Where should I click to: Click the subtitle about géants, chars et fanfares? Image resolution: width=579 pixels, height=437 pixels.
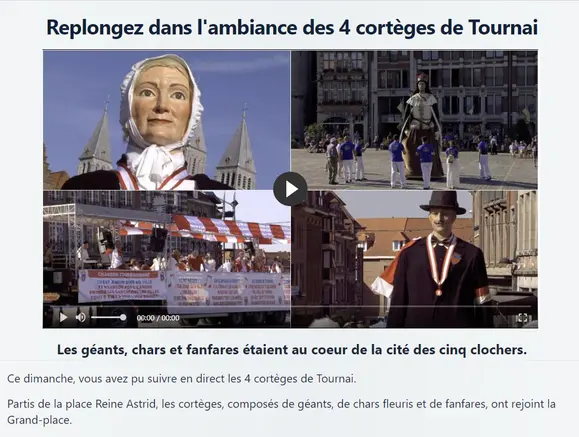click(292, 349)
